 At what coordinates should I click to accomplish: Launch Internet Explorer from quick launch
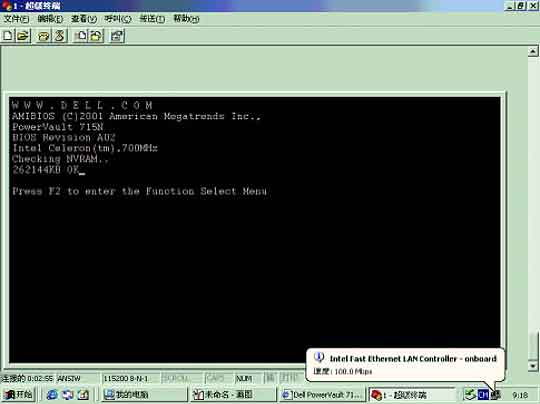(52, 395)
